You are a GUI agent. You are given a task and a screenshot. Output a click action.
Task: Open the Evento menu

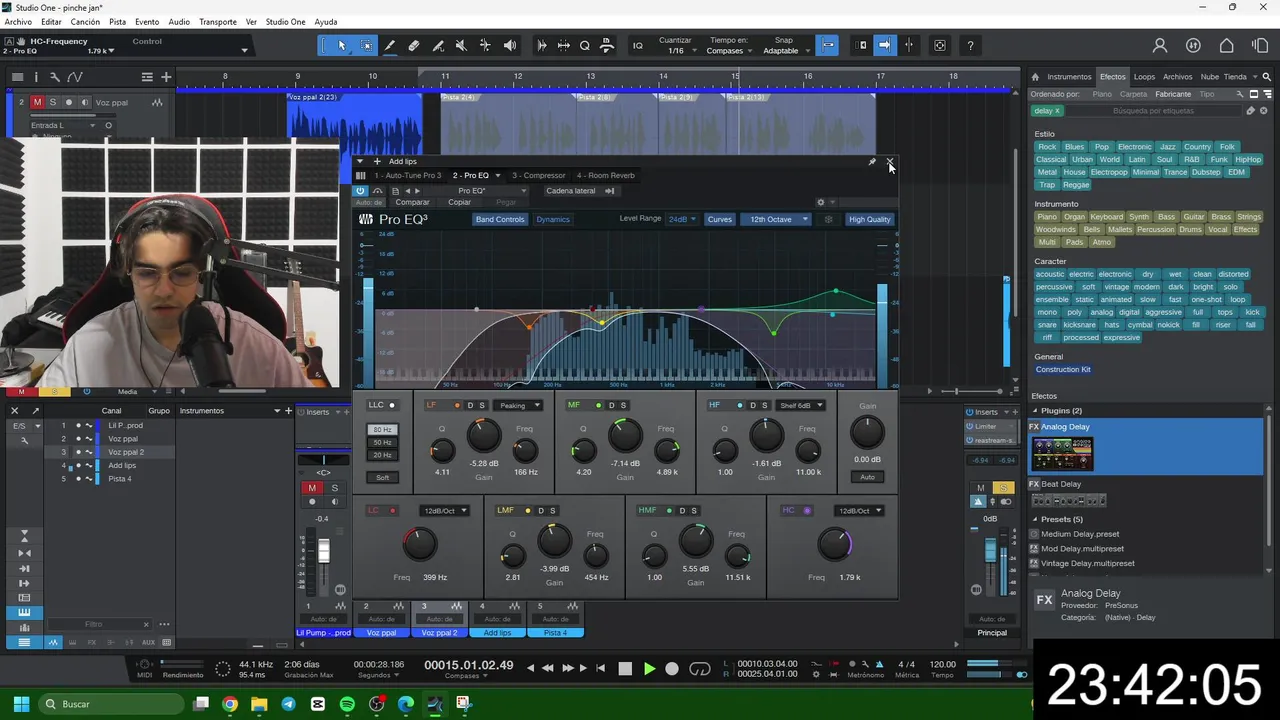pos(147,22)
